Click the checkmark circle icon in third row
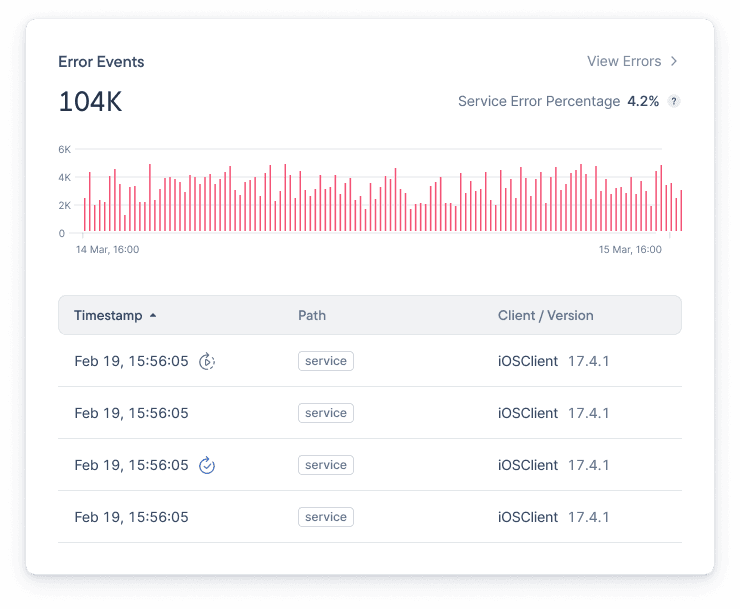 tap(207, 465)
